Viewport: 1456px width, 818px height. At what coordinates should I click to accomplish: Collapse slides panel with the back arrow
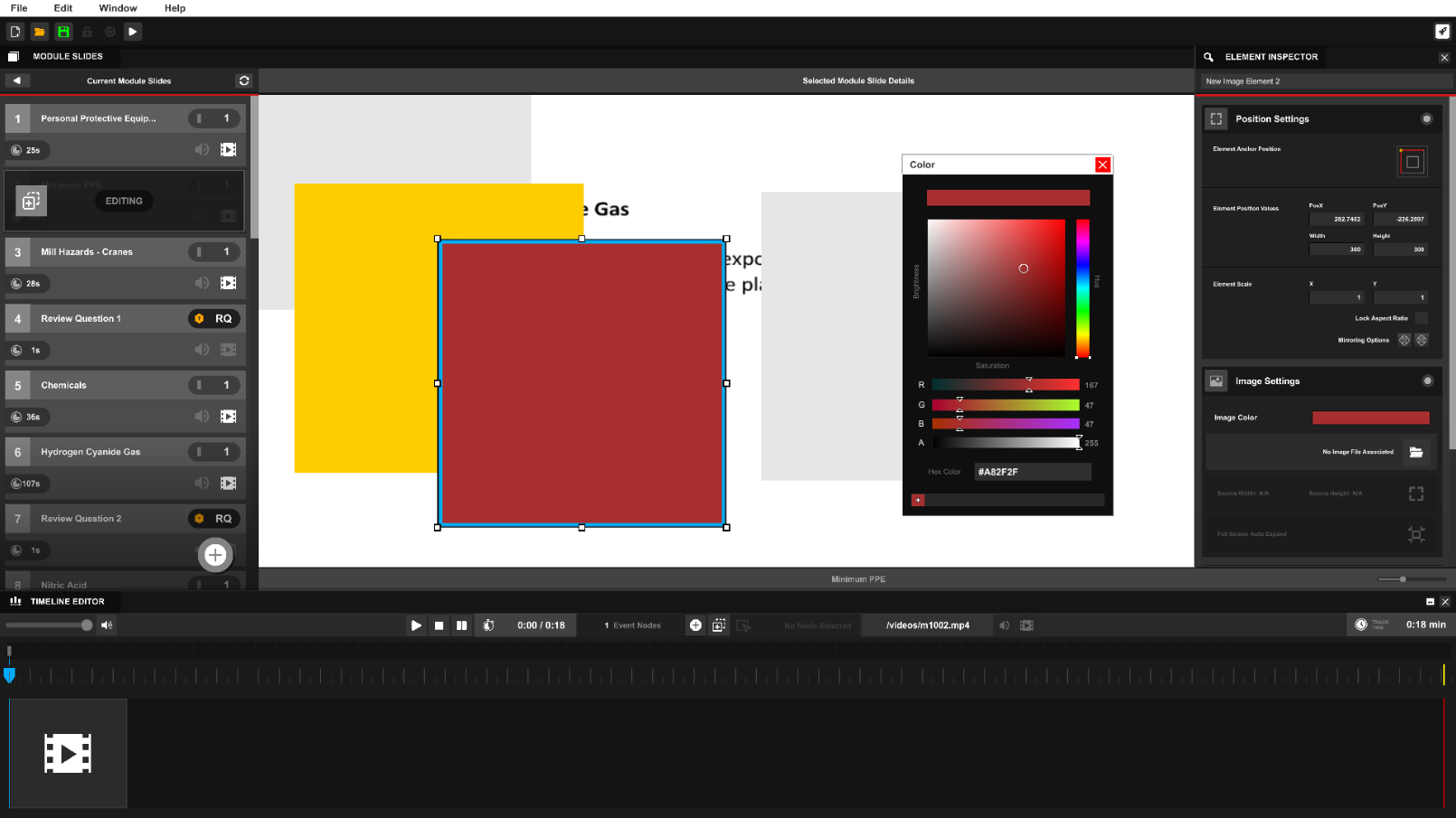click(16, 80)
